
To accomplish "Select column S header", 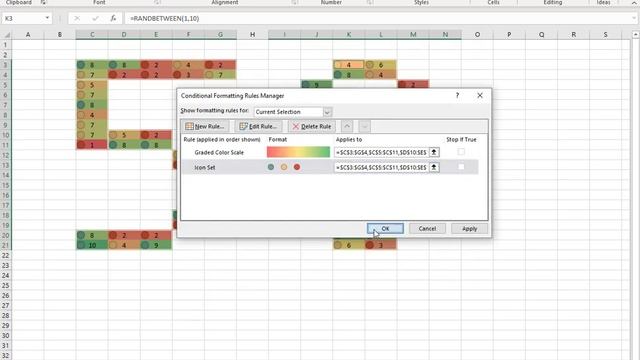I will pyautogui.click(x=605, y=35).
